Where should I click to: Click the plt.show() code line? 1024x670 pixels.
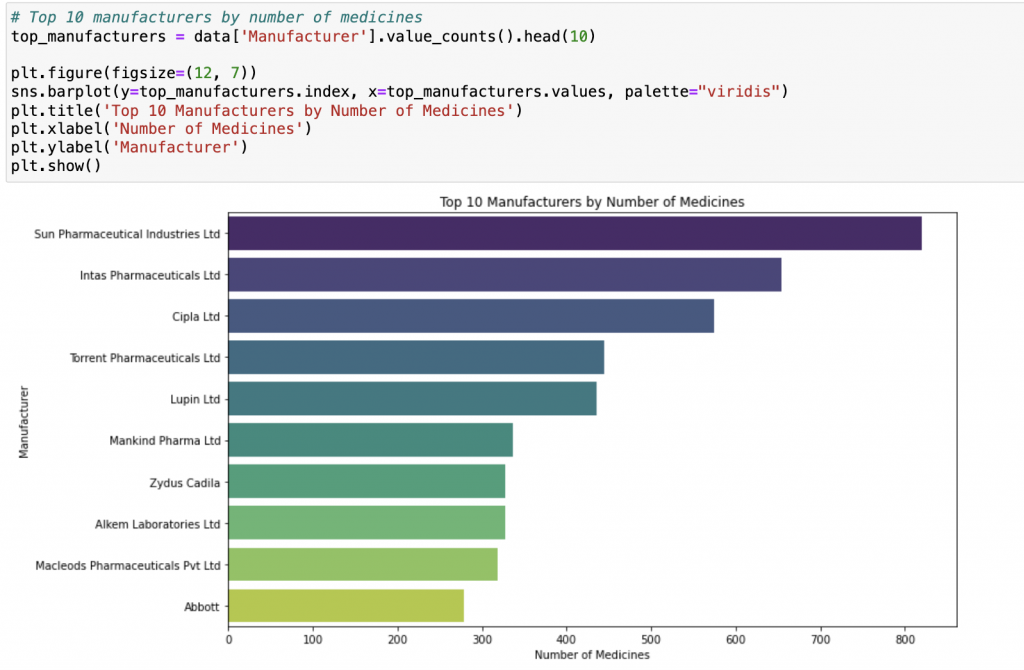56,166
